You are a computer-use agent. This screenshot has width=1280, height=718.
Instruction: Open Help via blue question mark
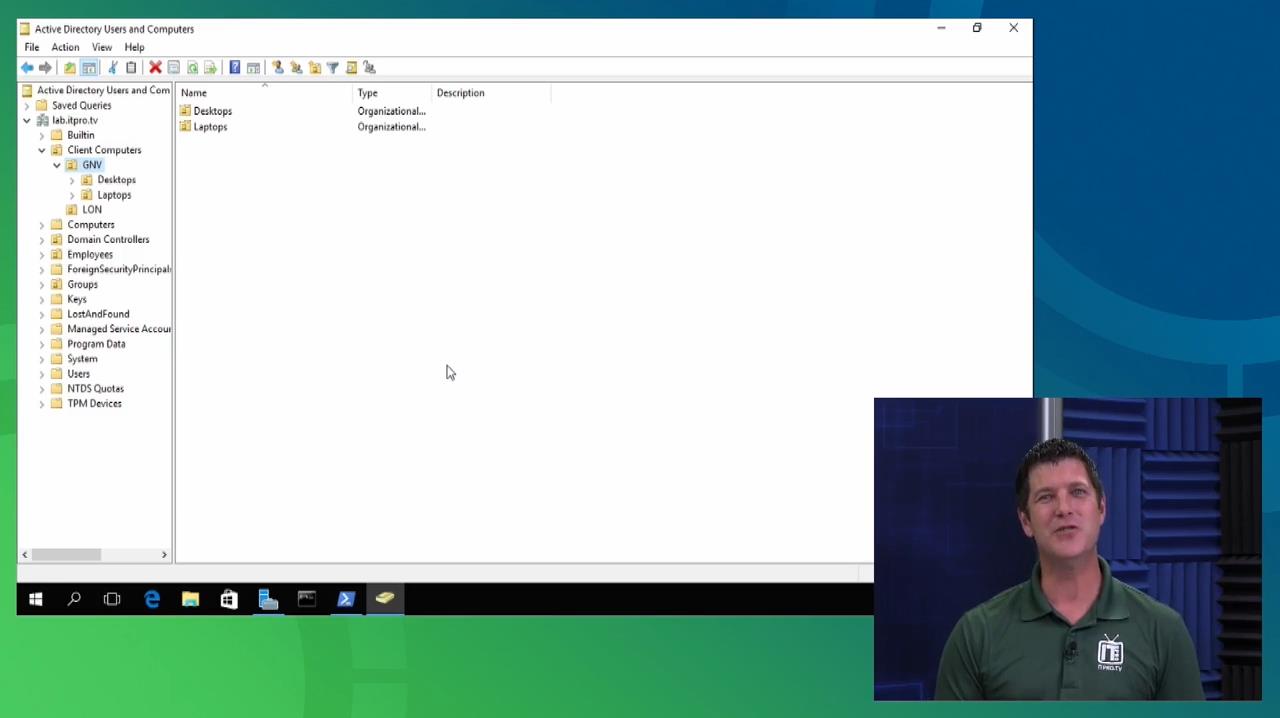[x=234, y=68]
